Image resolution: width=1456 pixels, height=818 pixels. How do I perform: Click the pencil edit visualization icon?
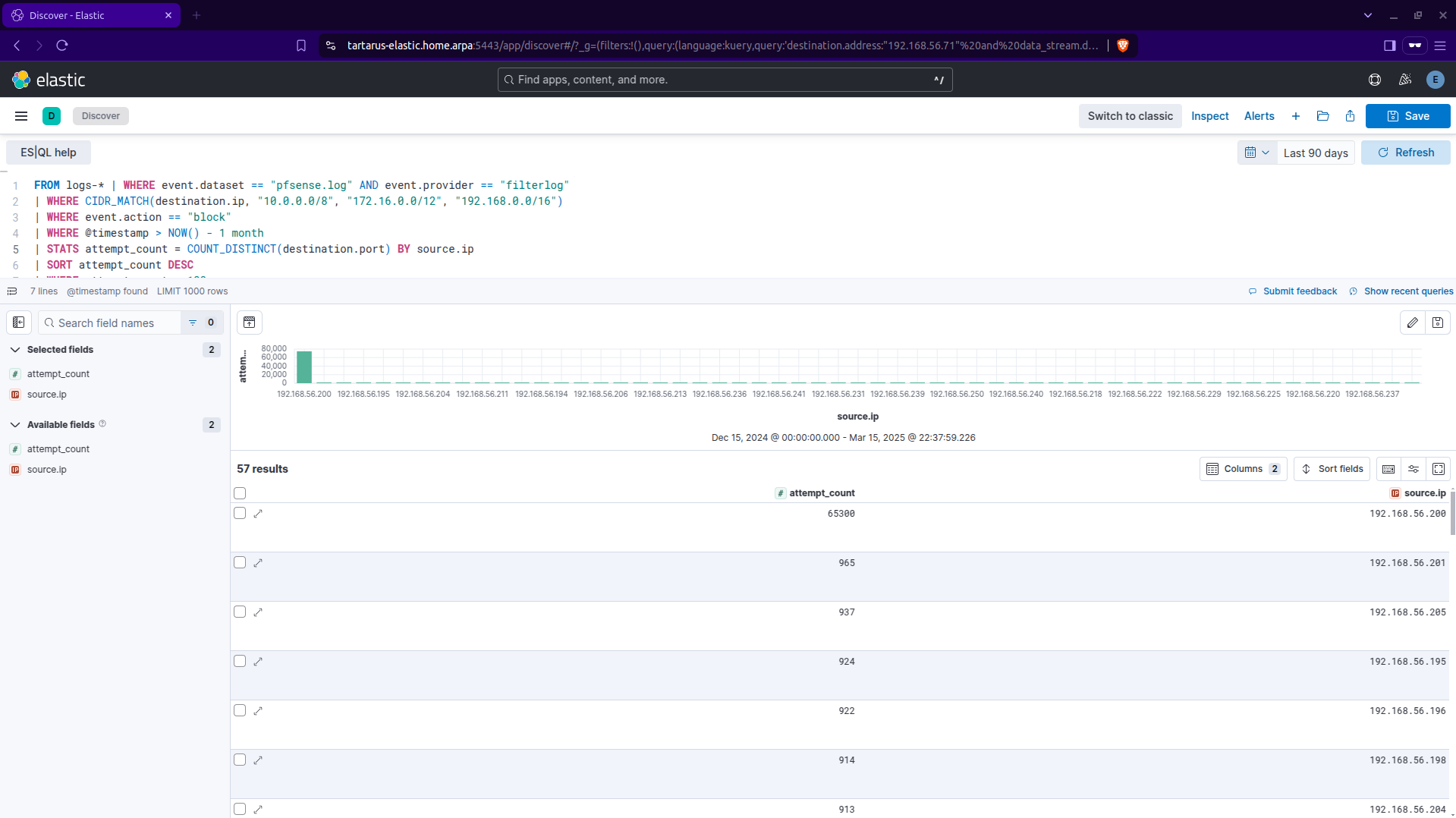click(1412, 322)
